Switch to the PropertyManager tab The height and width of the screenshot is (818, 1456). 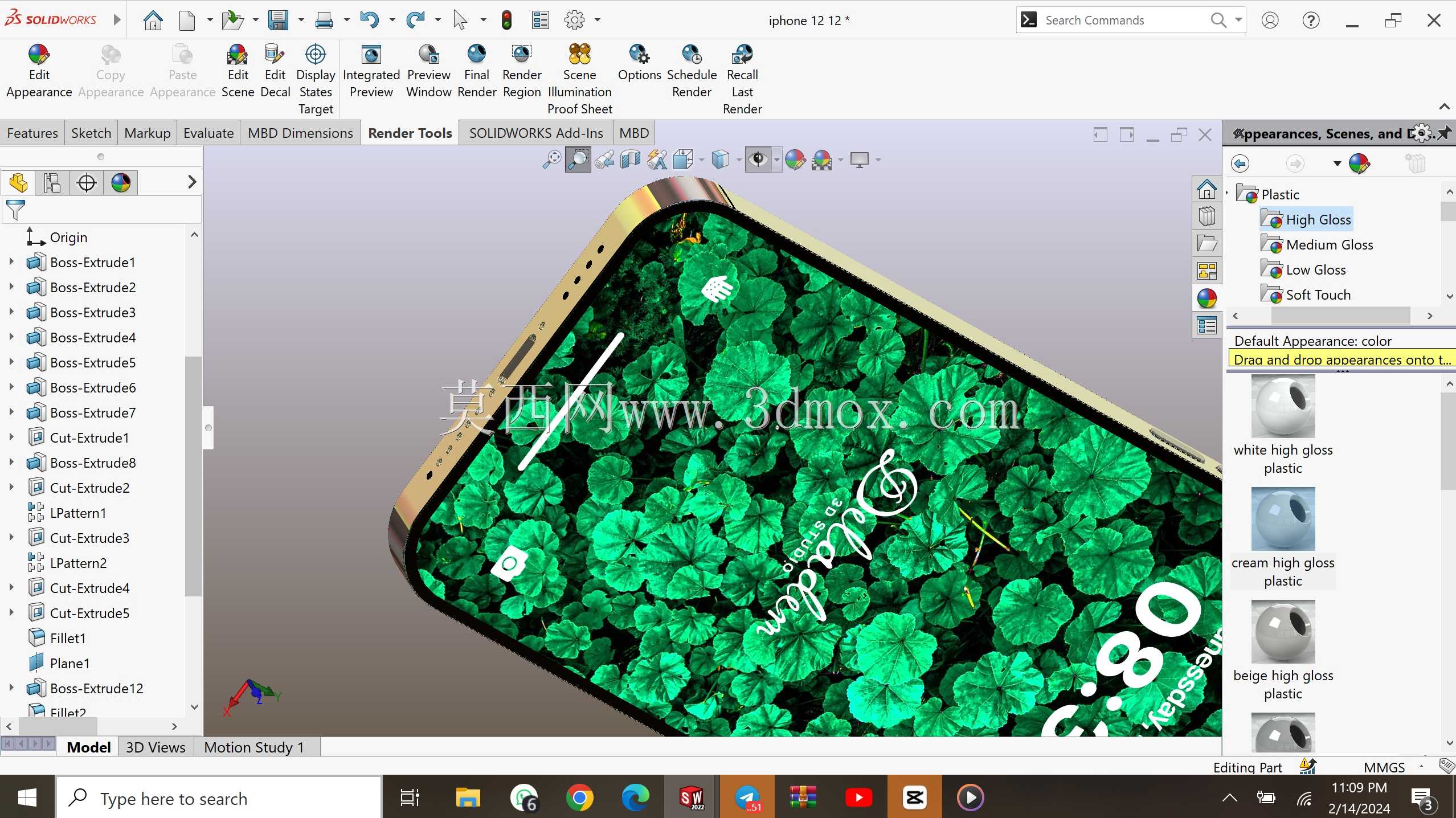(x=52, y=183)
